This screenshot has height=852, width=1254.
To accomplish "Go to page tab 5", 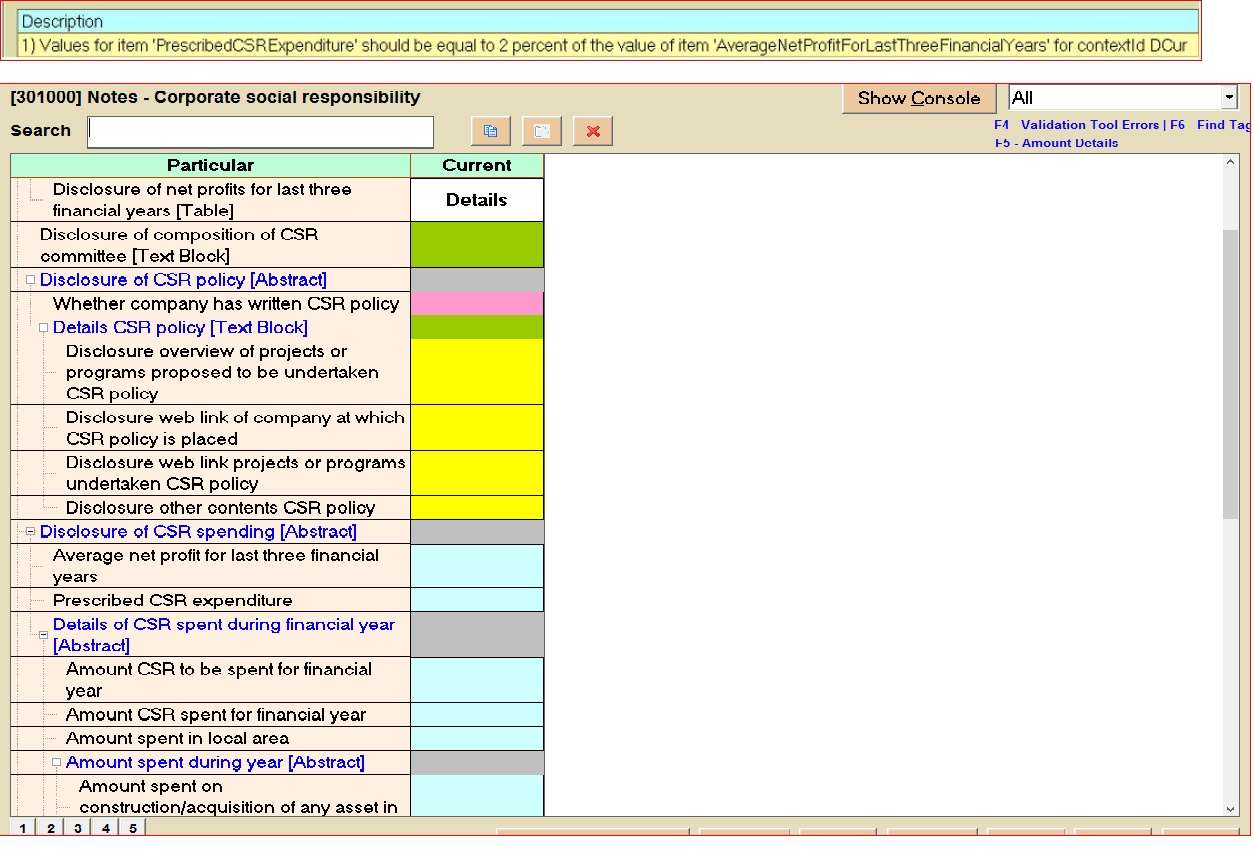I will pyautogui.click(x=132, y=828).
